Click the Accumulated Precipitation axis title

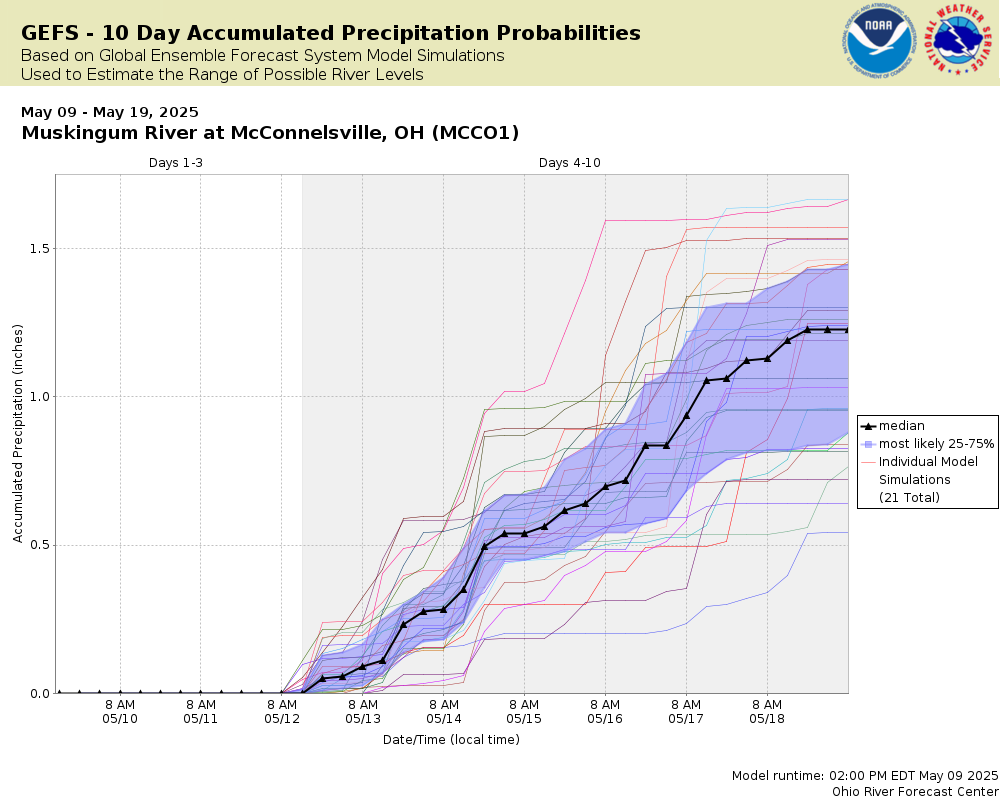(18, 434)
